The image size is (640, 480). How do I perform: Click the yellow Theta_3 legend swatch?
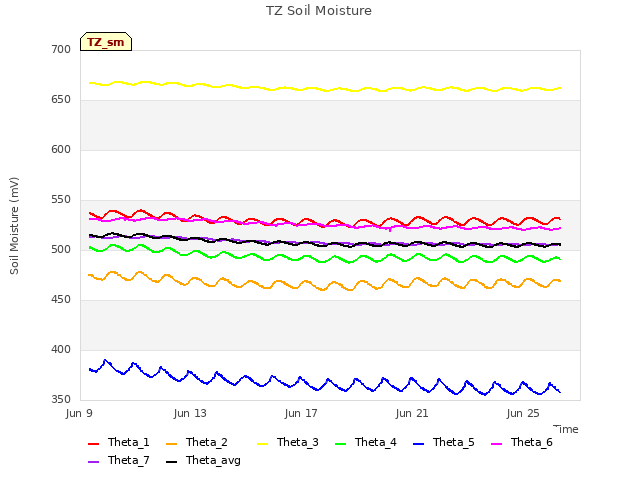click(x=262, y=444)
